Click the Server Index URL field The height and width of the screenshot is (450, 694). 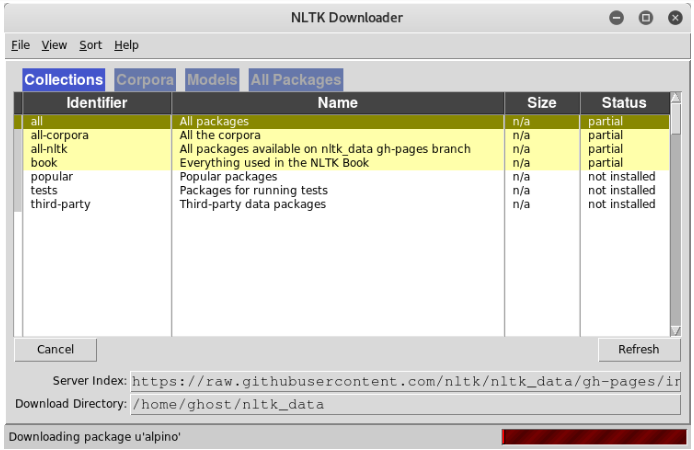click(x=405, y=381)
